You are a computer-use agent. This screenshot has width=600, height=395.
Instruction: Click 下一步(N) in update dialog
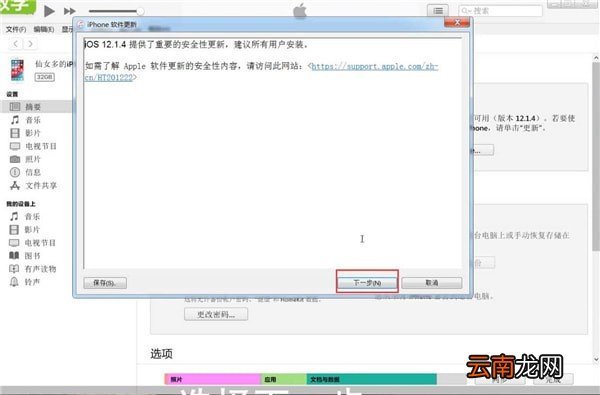tap(367, 283)
